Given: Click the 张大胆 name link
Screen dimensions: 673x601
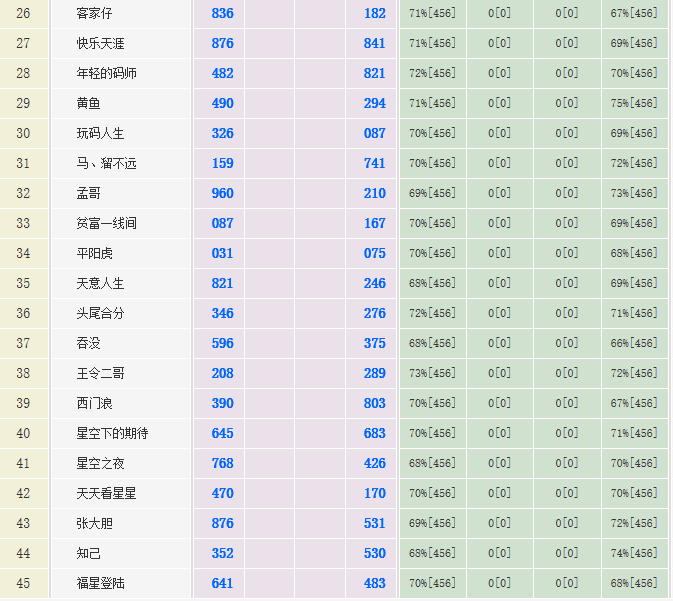Looking at the screenshot, I should pos(94,523).
